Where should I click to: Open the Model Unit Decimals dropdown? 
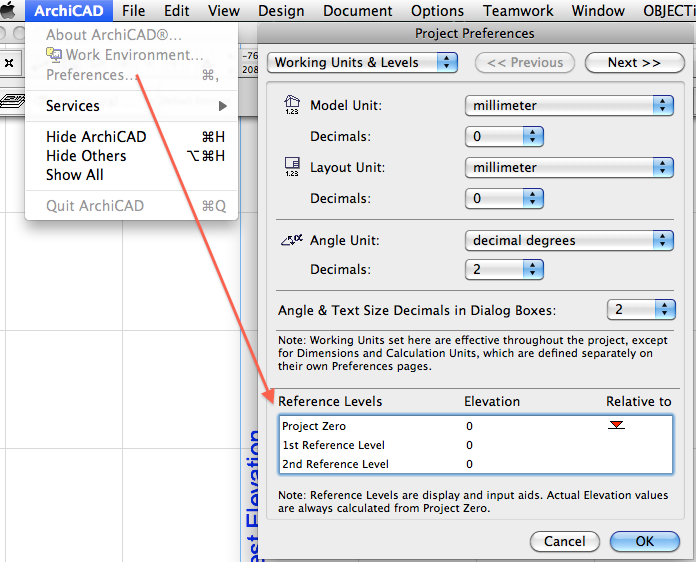click(x=504, y=136)
